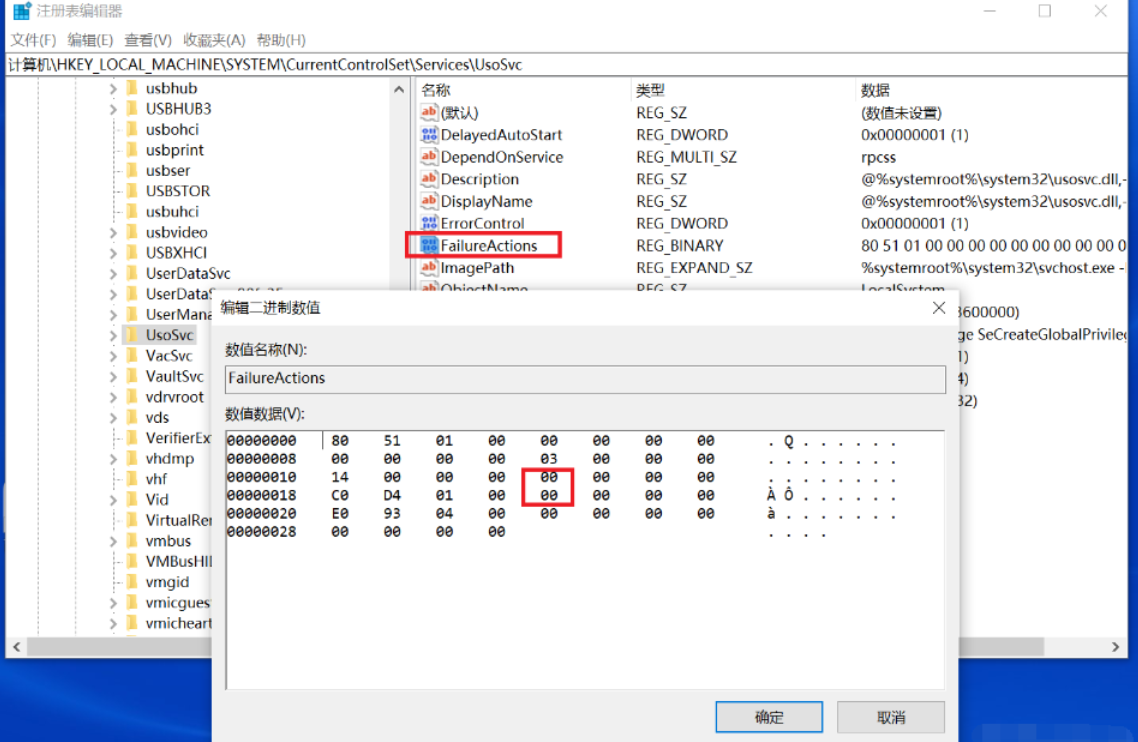Expand the vmbus tree node
This screenshot has height=742, width=1138.
coord(113,541)
